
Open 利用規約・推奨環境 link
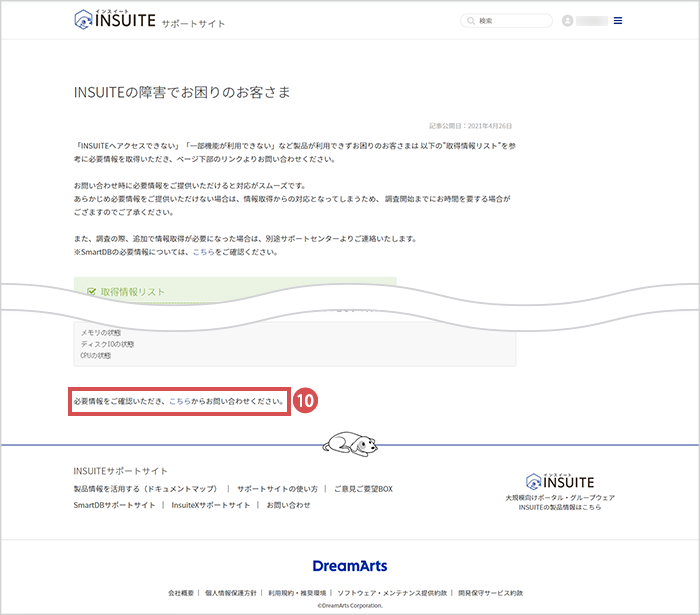(297, 593)
